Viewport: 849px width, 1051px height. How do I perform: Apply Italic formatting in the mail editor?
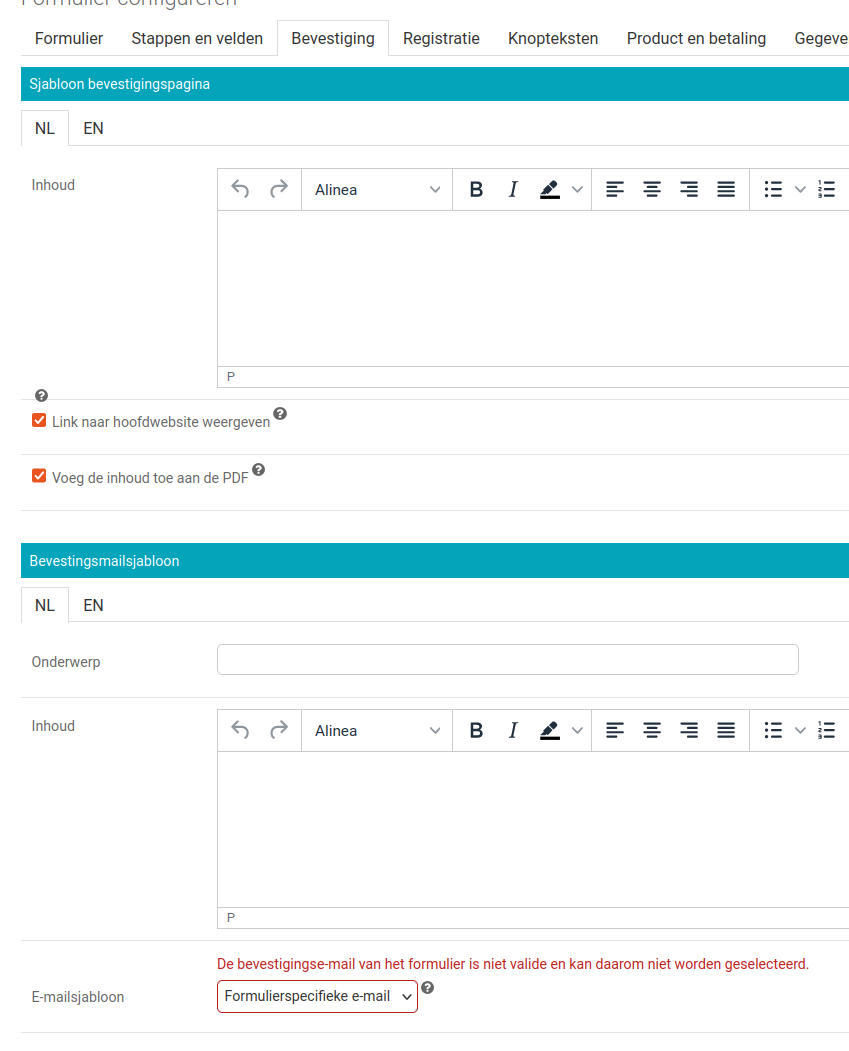click(513, 730)
